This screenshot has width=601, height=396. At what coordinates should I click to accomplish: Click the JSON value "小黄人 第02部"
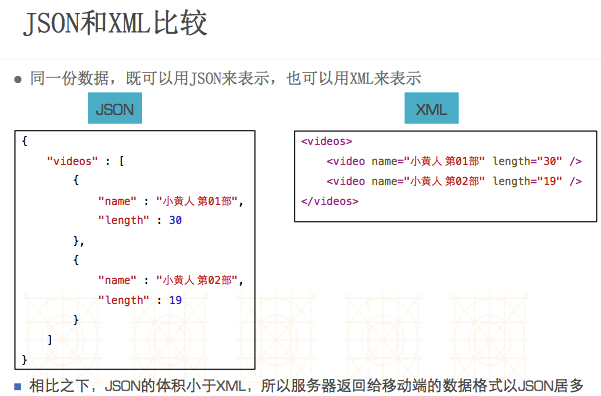tap(197, 281)
